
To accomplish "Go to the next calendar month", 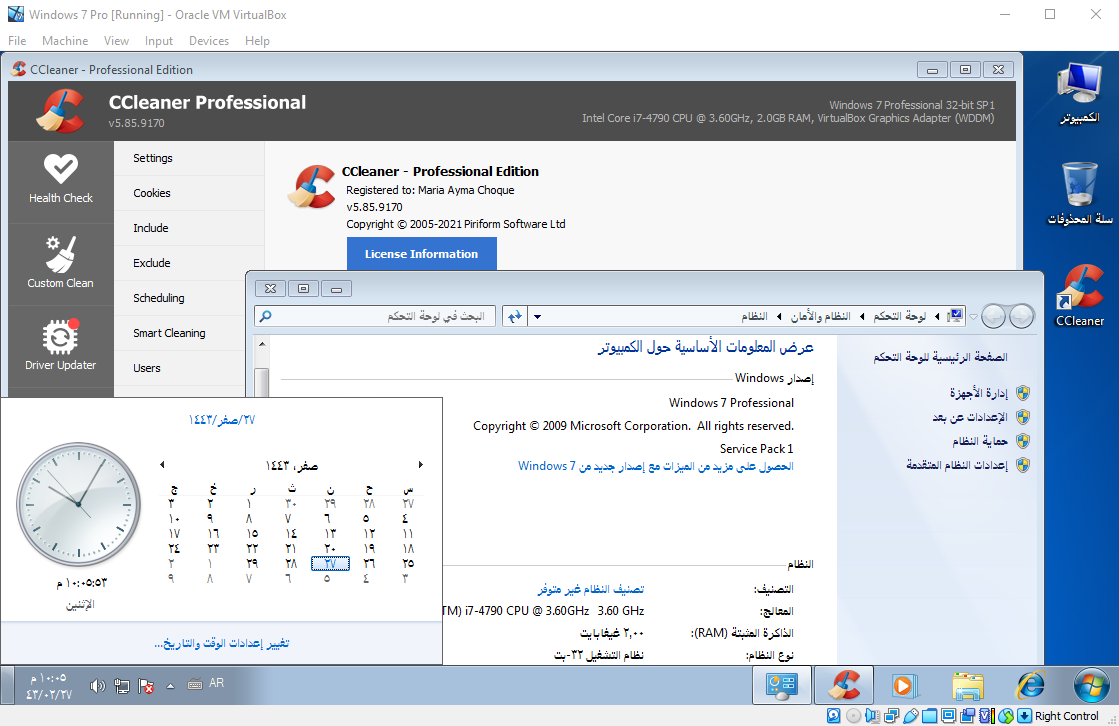I will click(x=420, y=465).
